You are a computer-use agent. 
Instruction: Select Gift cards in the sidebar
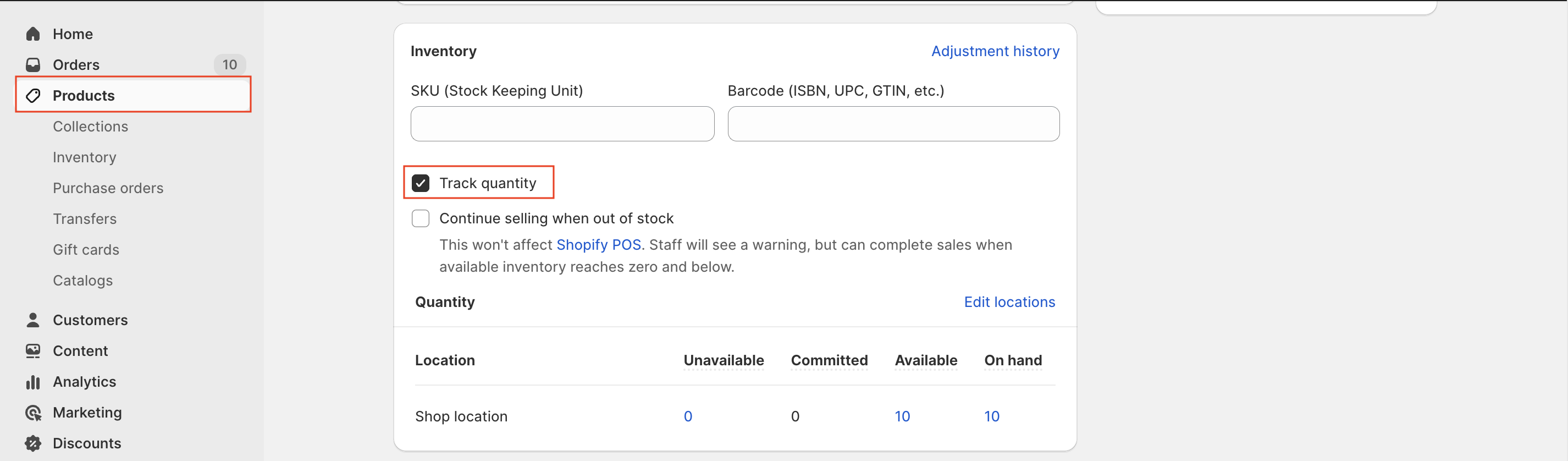coord(86,250)
